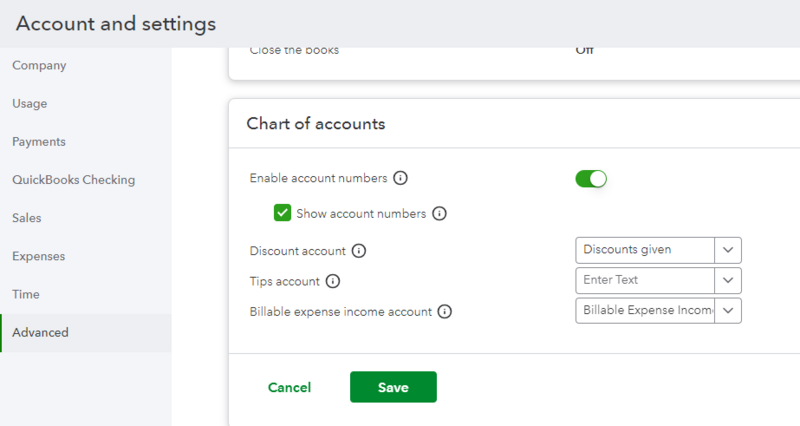Image resolution: width=800 pixels, height=426 pixels.
Task: Open the Time settings tab
Action: (x=26, y=294)
